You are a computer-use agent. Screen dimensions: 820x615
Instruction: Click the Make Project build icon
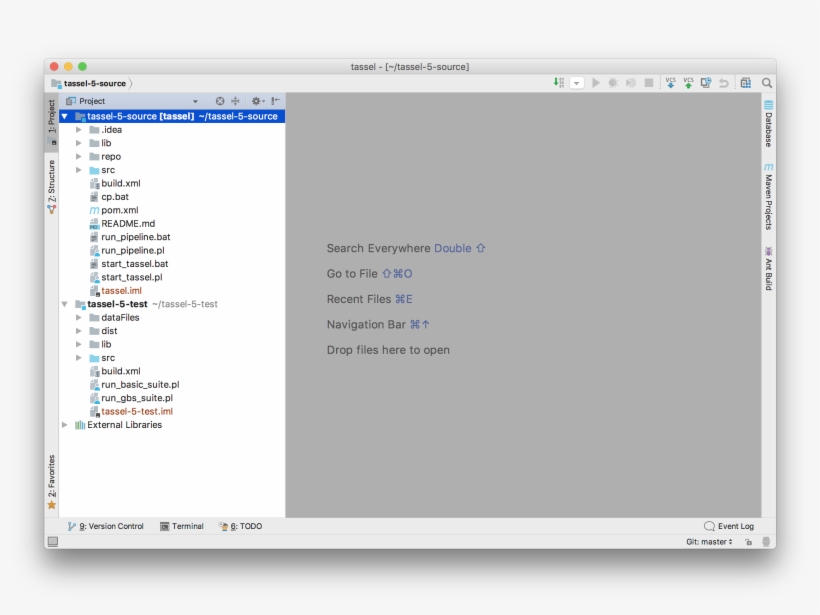[559, 83]
